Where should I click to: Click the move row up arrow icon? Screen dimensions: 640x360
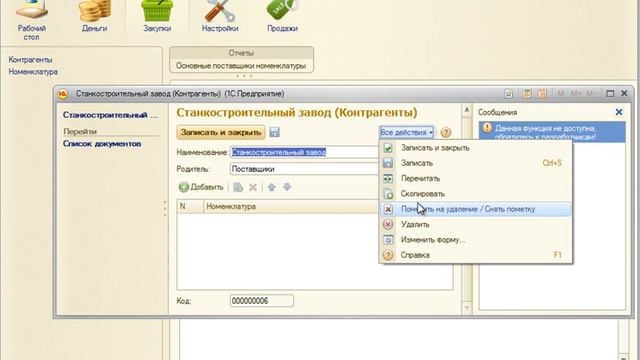(x=271, y=187)
